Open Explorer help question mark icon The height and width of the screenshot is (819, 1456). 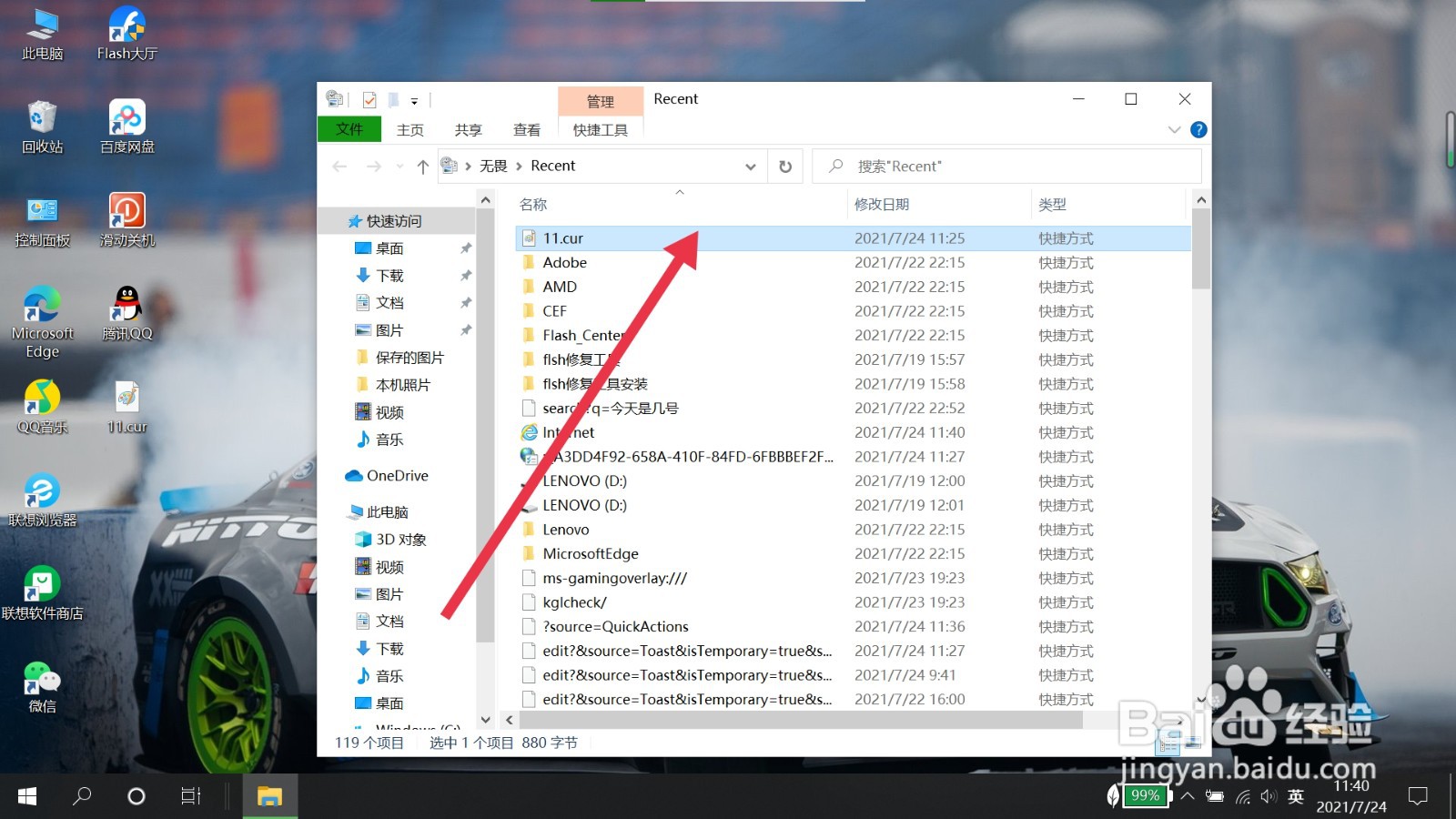pyautogui.click(x=1198, y=130)
